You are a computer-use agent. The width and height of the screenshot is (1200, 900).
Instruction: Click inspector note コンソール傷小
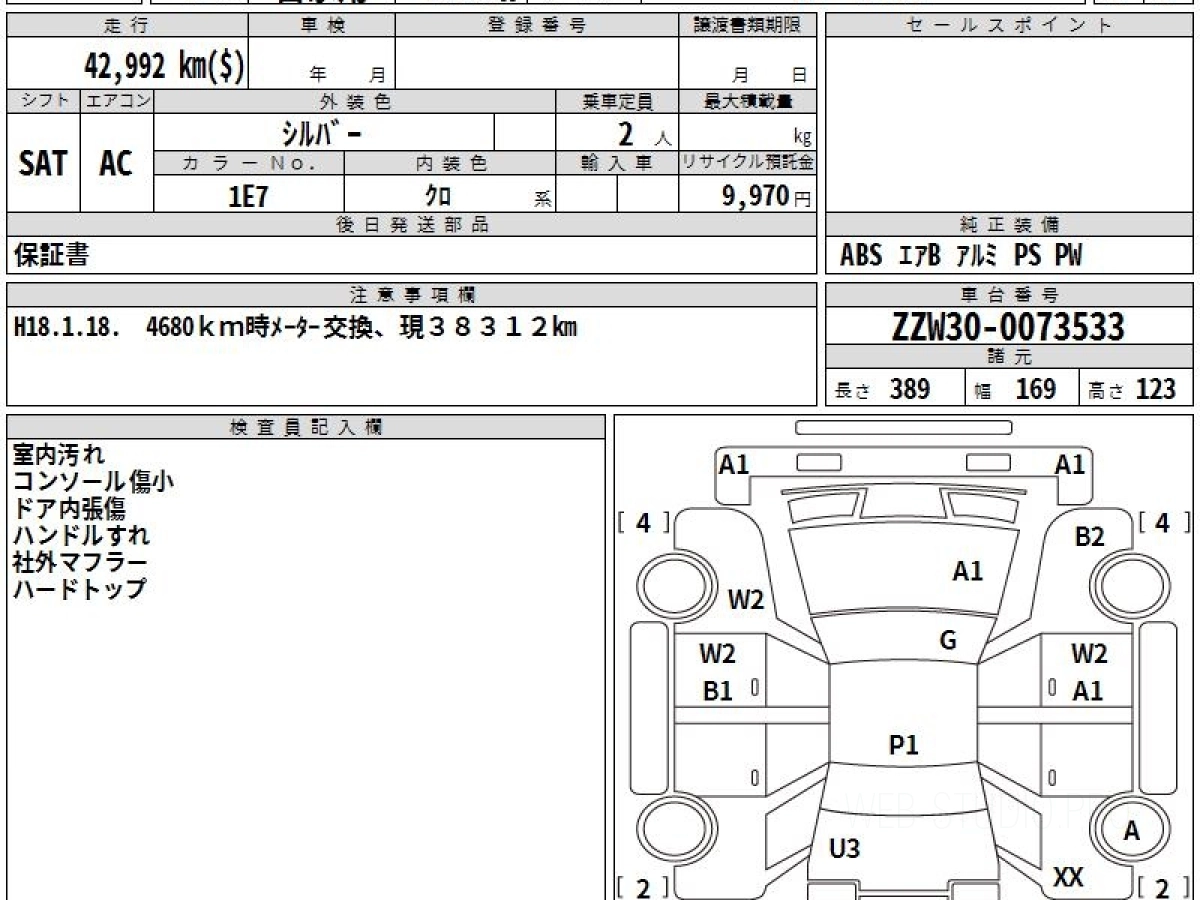coord(93,481)
